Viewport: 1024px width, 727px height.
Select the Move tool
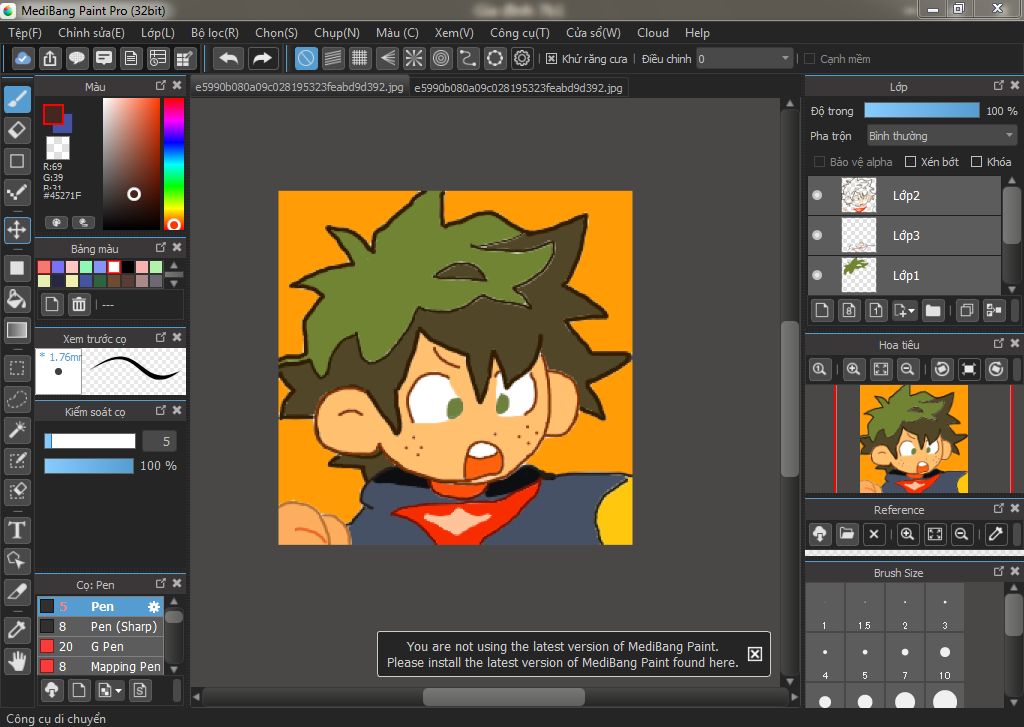[18, 229]
